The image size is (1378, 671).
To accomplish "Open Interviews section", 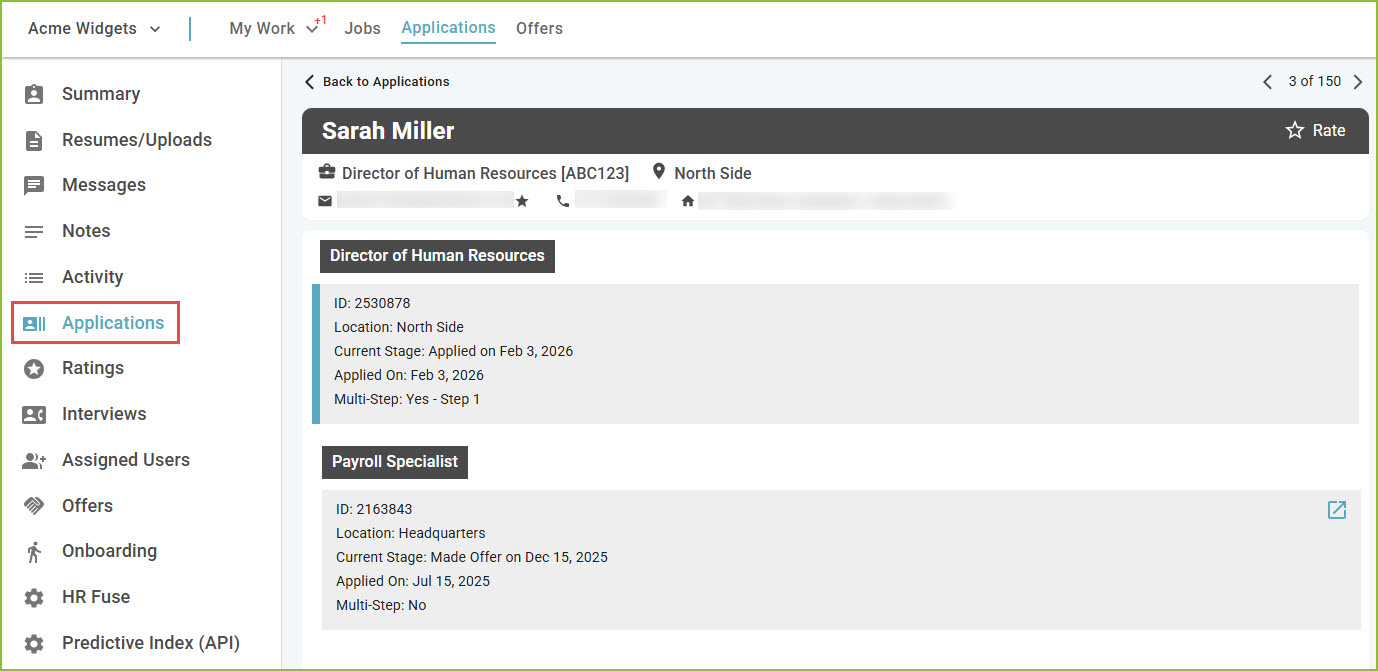I will click(x=104, y=414).
